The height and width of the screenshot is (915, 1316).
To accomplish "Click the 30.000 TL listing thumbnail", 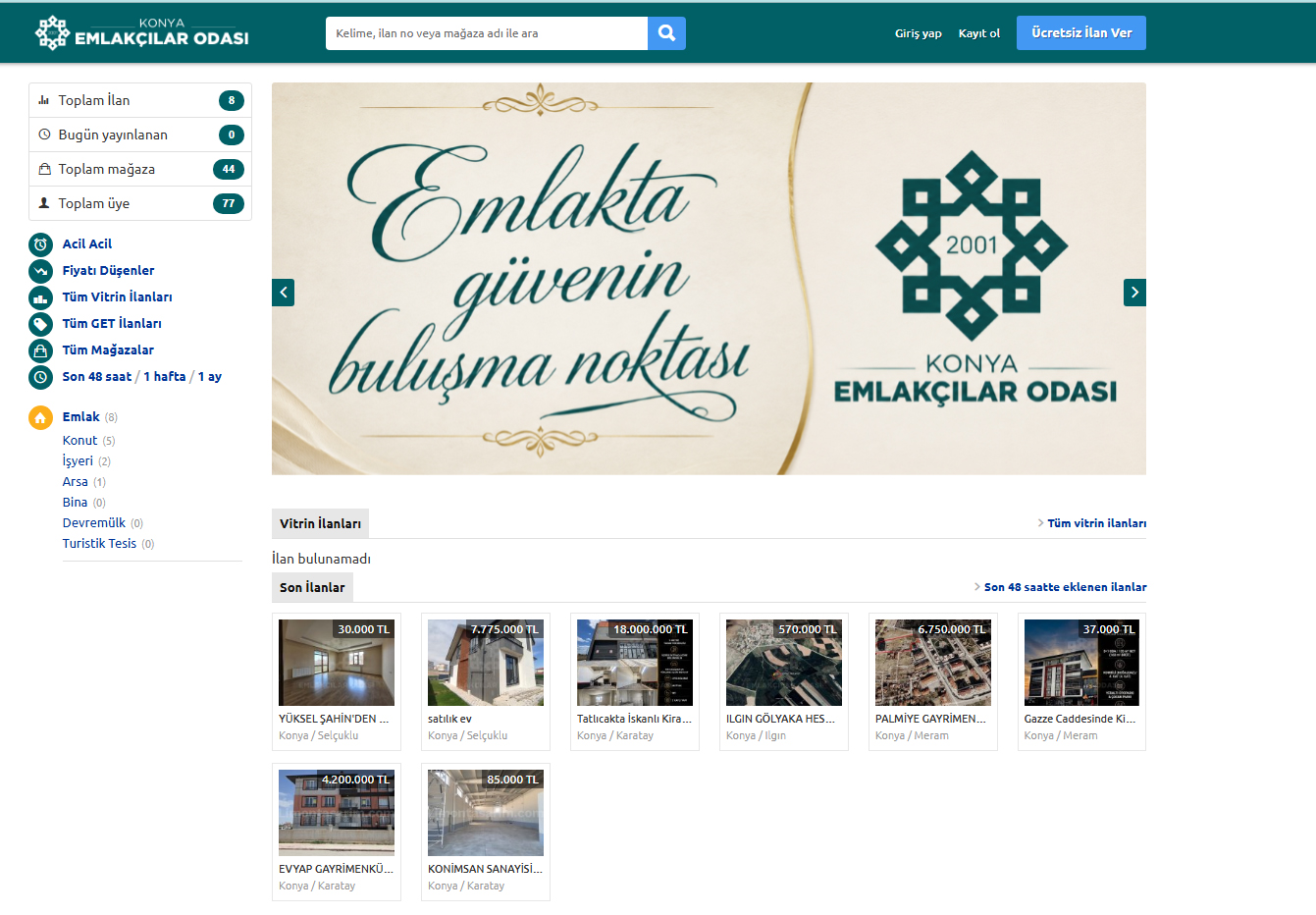I will click(337, 663).
